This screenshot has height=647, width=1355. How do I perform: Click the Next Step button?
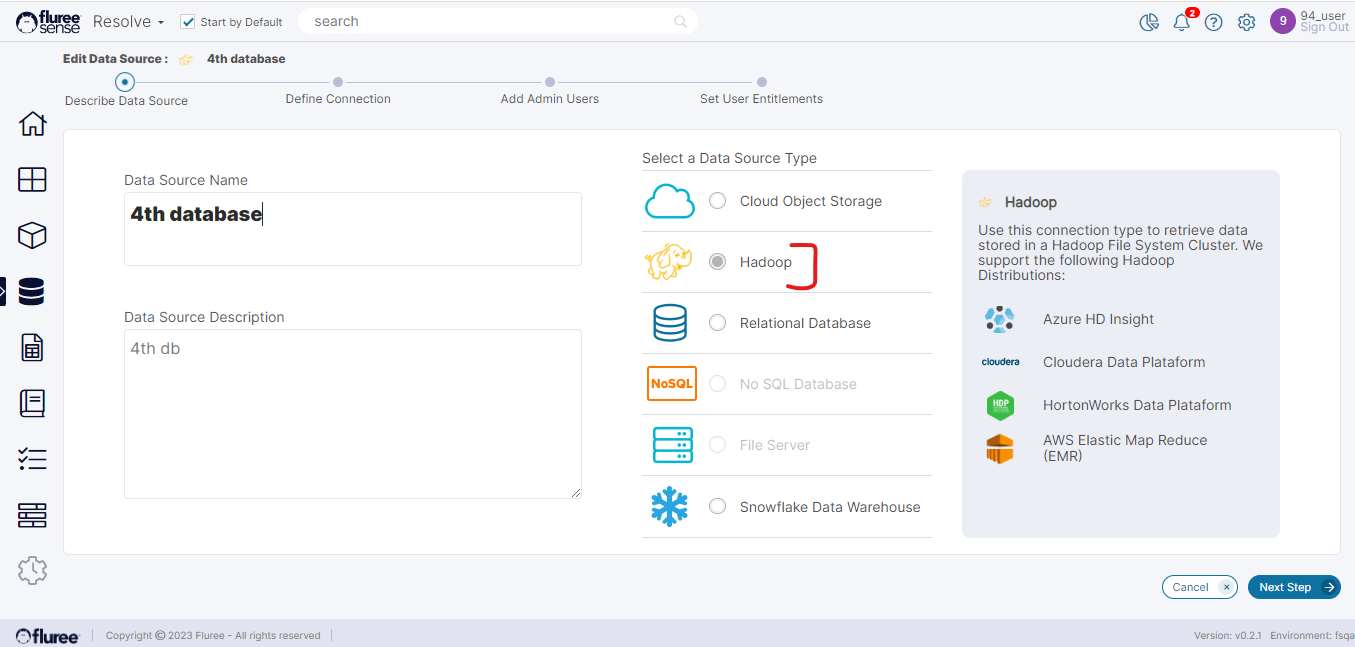1293,587
